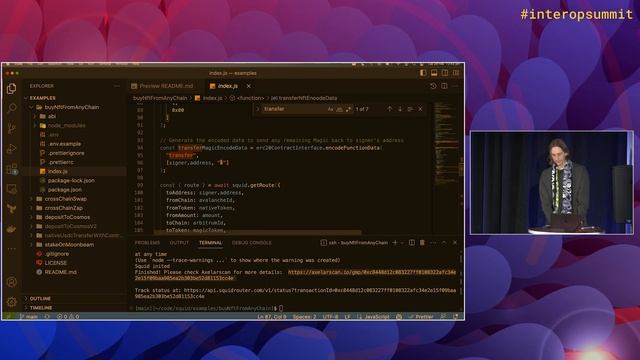640x360 pixels.
Task: Open the Timeline history icon in editor toolbar
Action: (x=433, y=86)
